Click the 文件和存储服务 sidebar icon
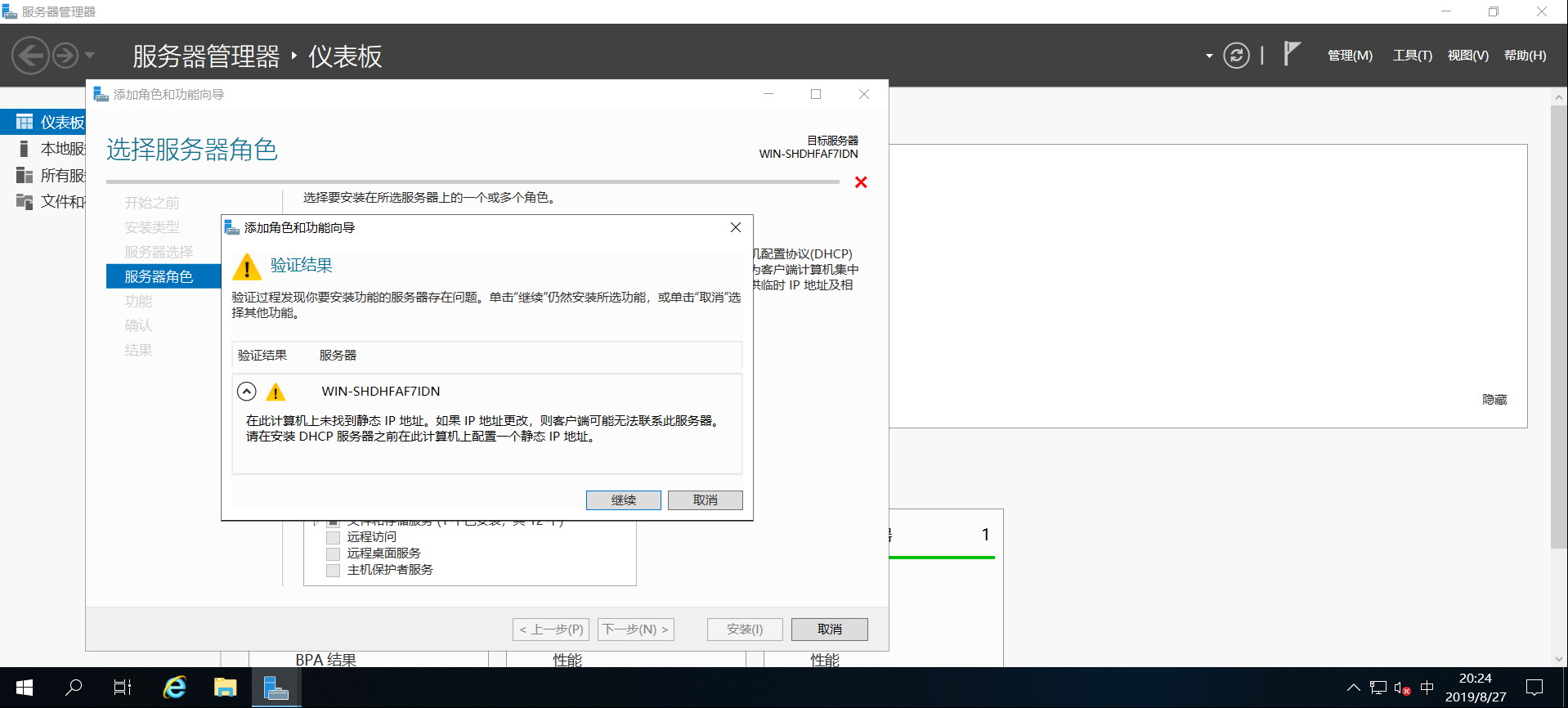Screen dimensions: 1568x708 click(25, 201)
